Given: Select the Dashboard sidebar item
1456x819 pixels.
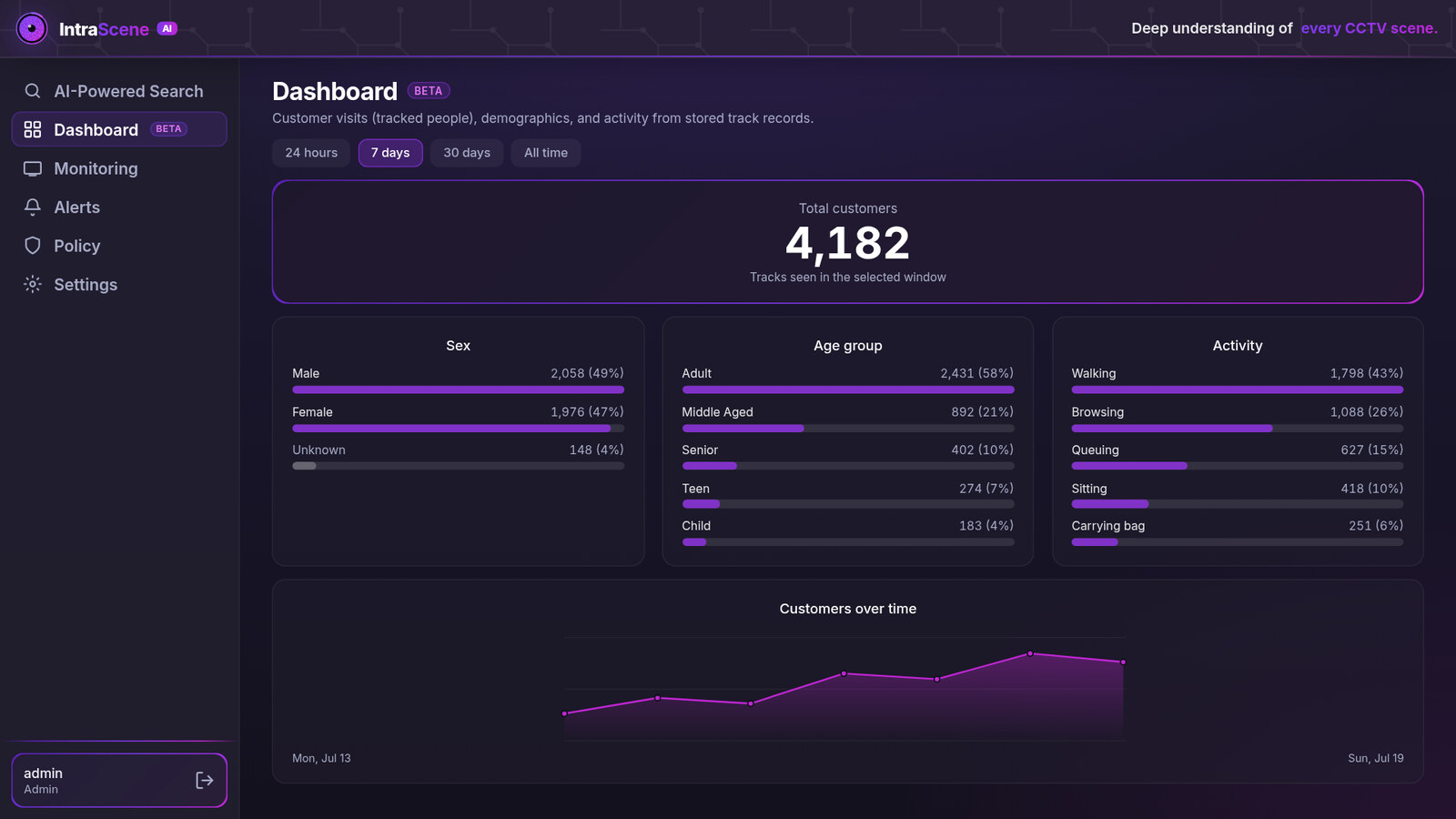Looking at the screenshot, I should [x=119, y=129].
